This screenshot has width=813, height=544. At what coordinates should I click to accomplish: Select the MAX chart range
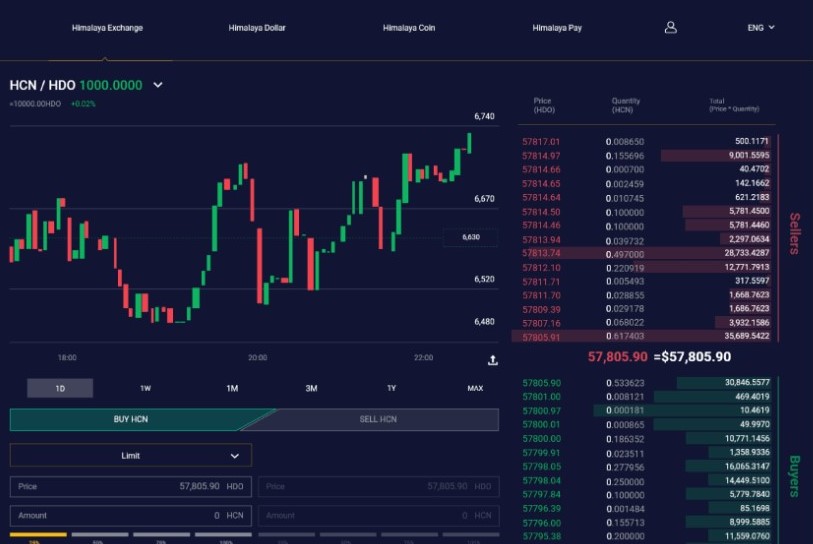(475, 388)
